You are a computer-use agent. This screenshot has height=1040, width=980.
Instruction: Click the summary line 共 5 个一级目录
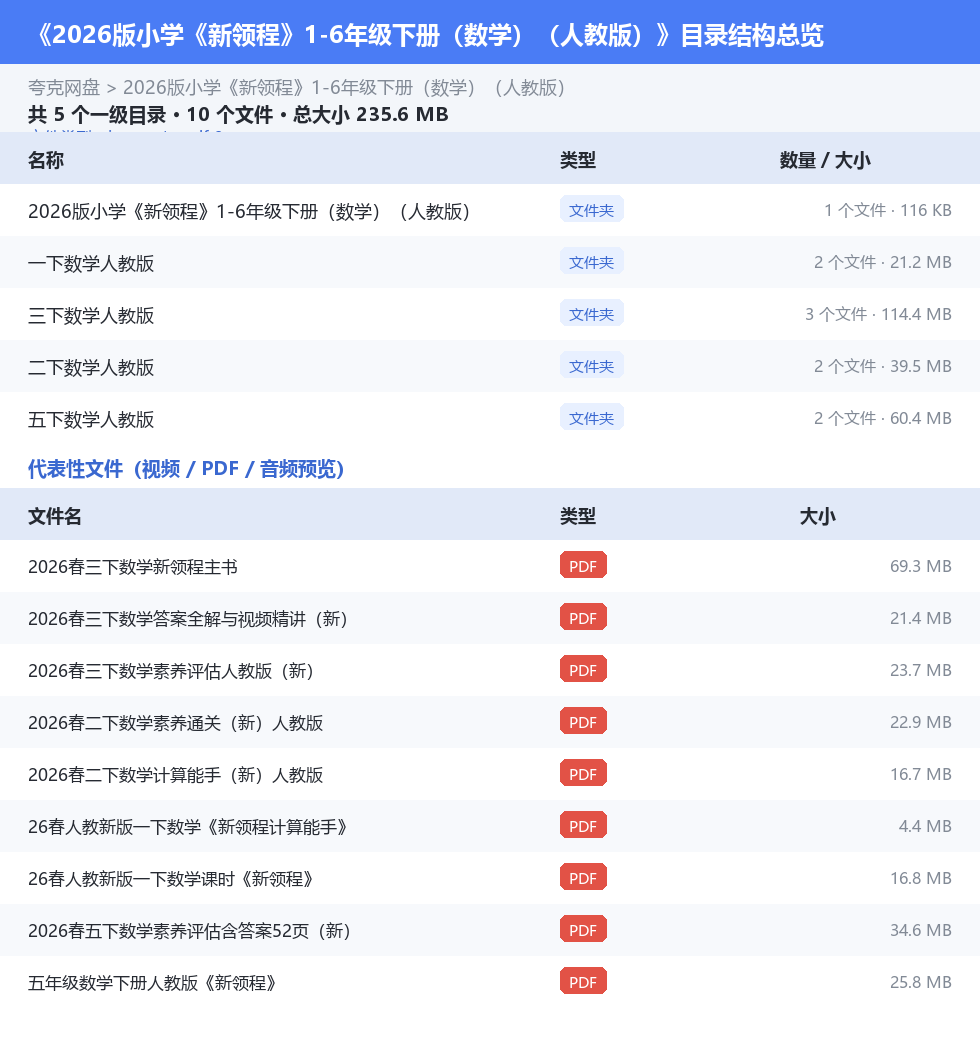pyautogui.click(x=238, y=115)
